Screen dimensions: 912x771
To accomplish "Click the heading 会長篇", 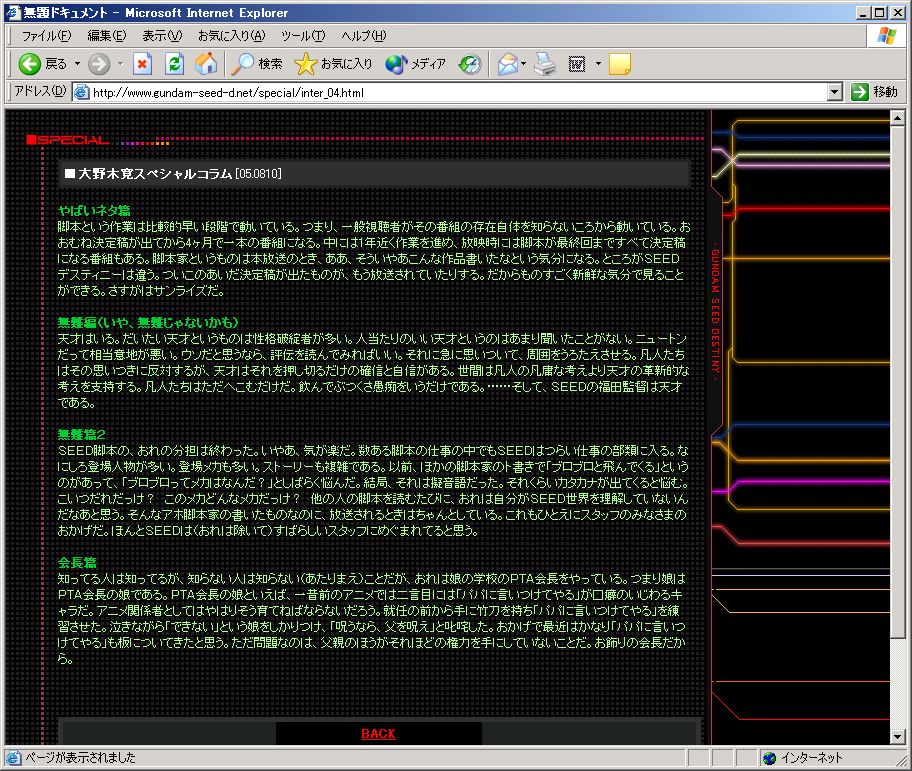I will coord(77,562).
